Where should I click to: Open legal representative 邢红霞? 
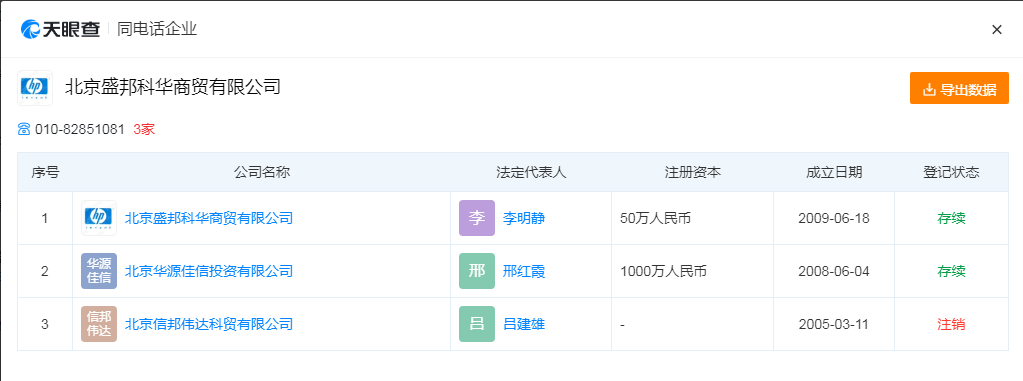click(524, 271)
